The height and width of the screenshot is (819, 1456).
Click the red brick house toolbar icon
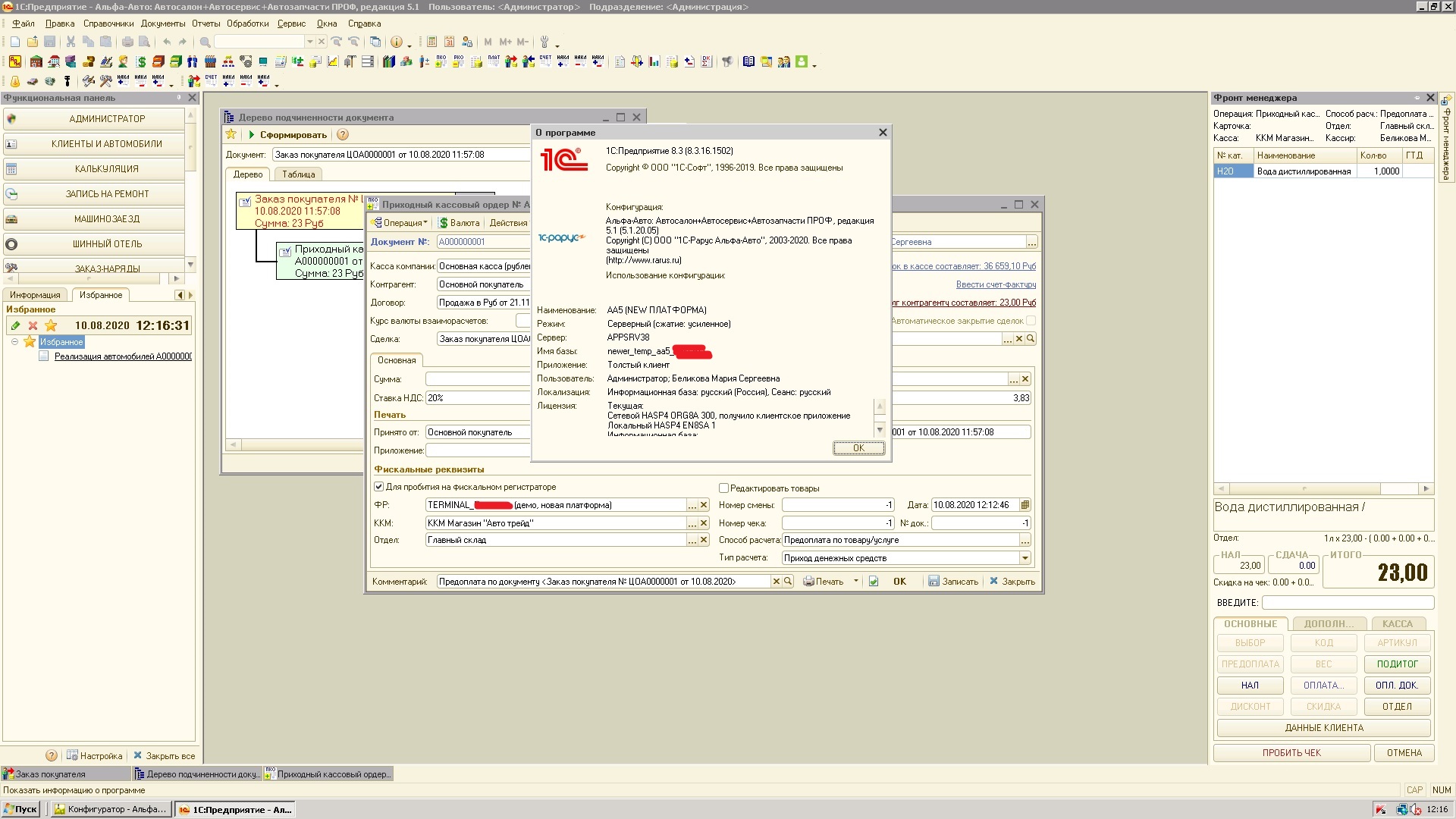(x=36, y=61)
